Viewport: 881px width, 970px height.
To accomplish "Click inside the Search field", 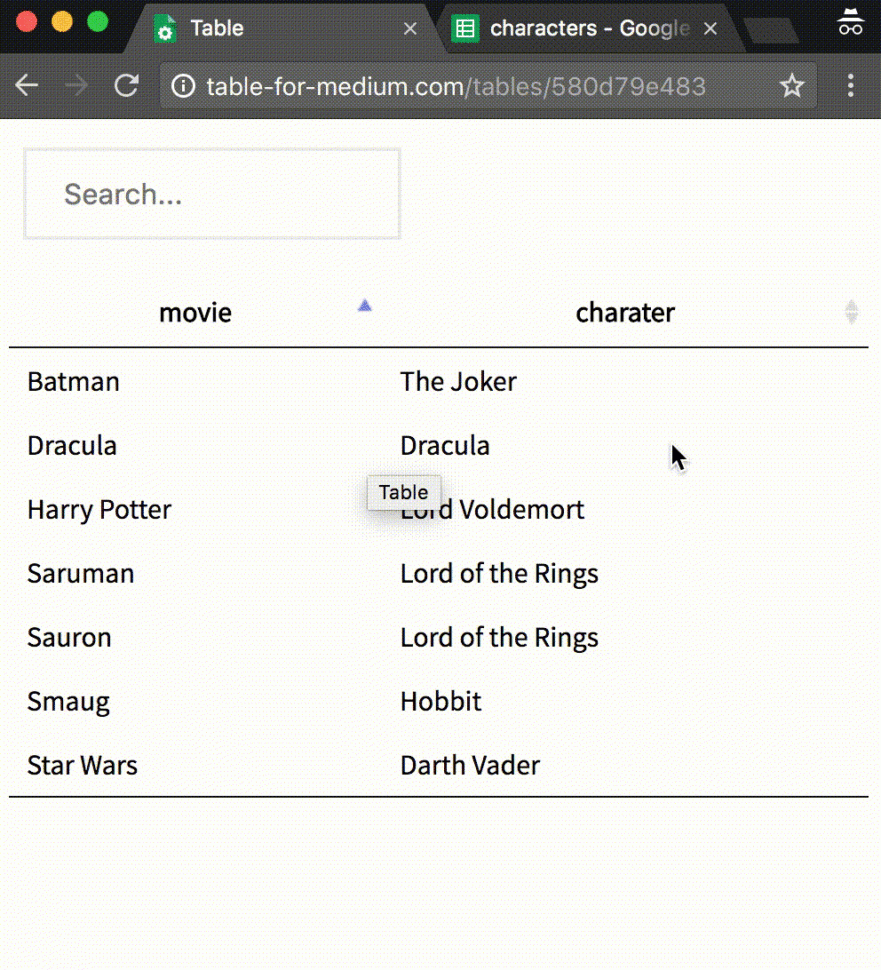I will tap(211, 193).
